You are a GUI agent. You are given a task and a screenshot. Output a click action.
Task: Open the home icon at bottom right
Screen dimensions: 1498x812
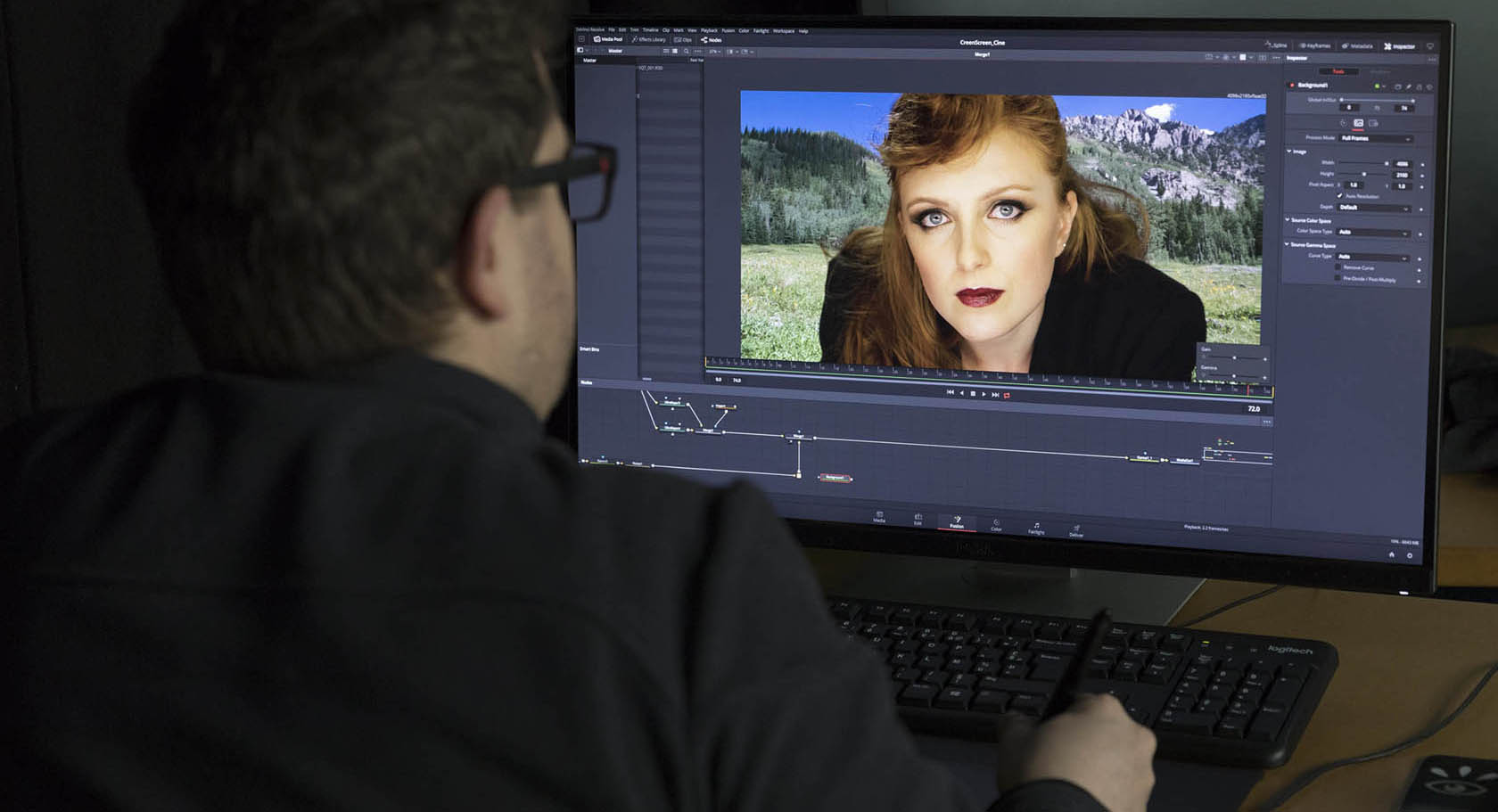1391,554
